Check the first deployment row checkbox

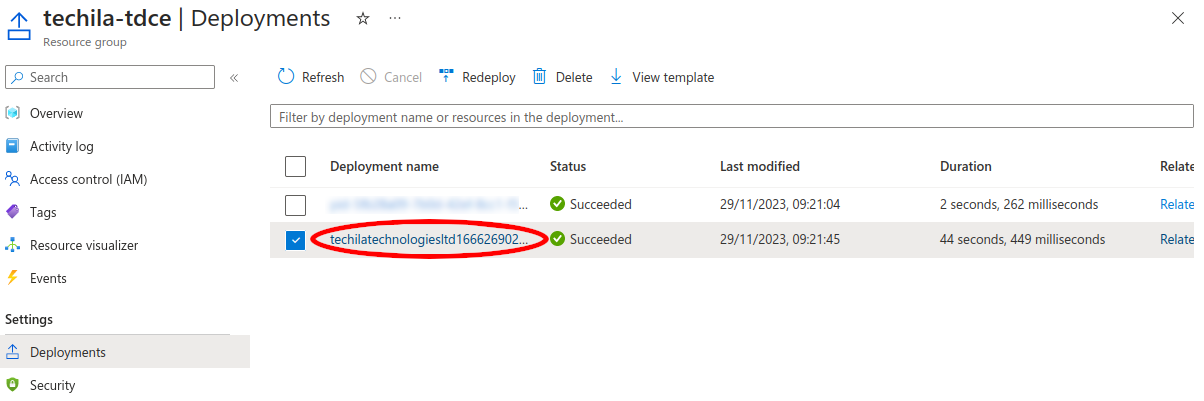(x=295, y=205)
